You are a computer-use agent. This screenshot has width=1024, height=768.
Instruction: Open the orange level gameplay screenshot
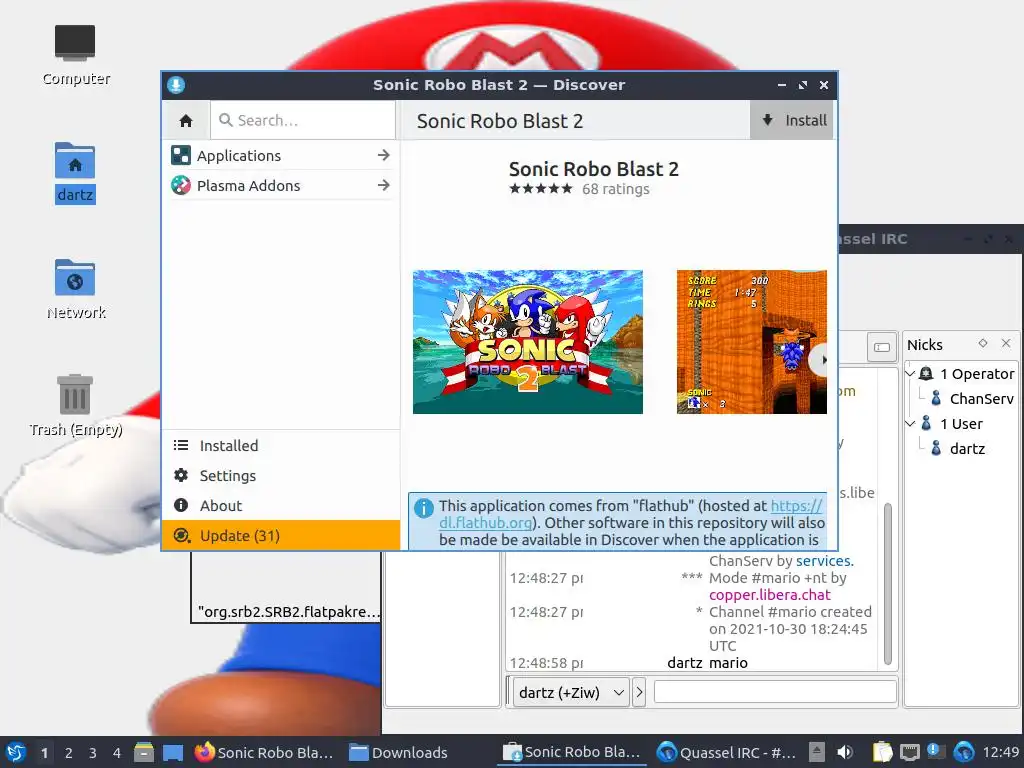752,342
